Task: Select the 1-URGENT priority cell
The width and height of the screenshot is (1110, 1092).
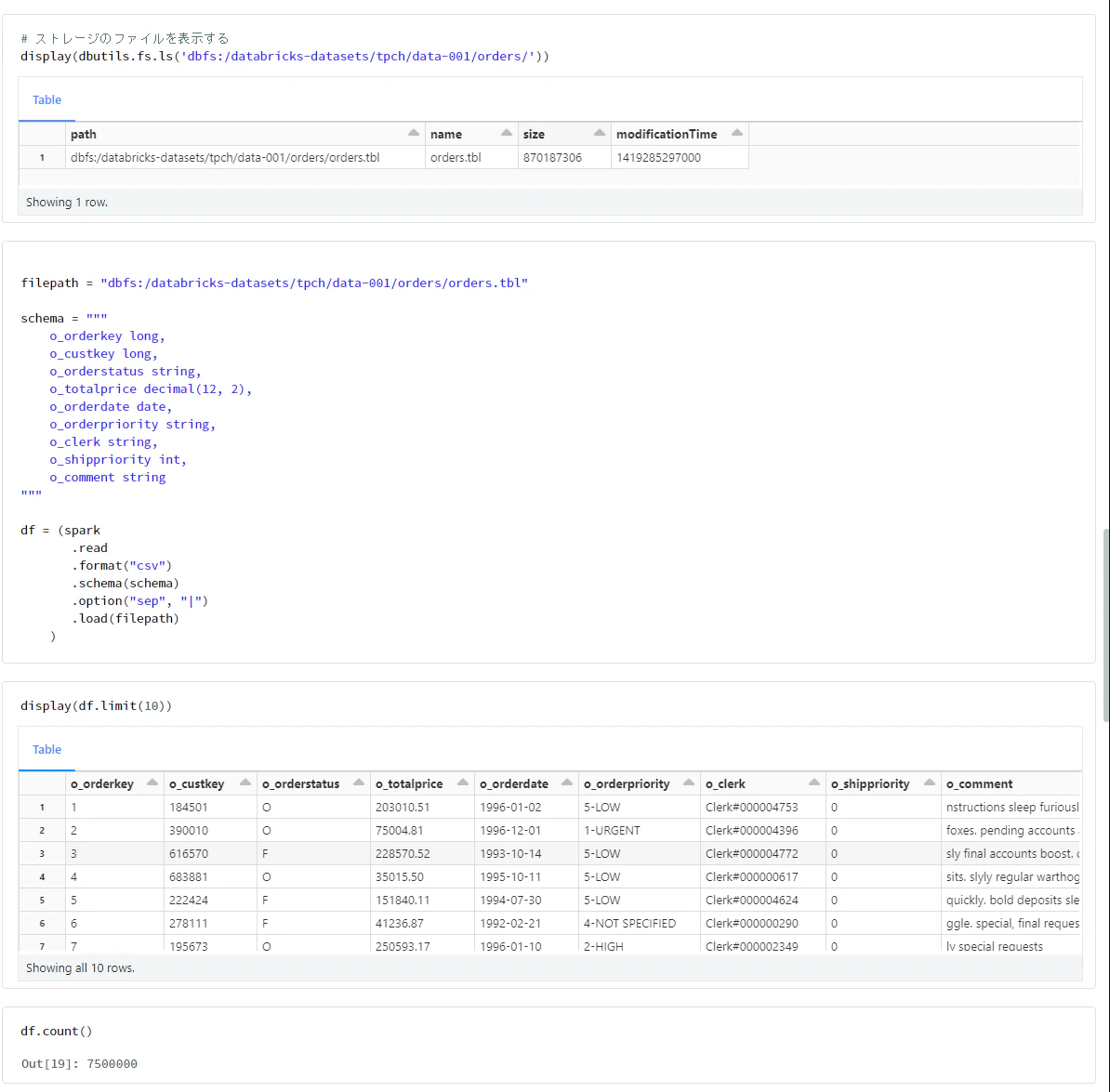Action: coord(640,831)
